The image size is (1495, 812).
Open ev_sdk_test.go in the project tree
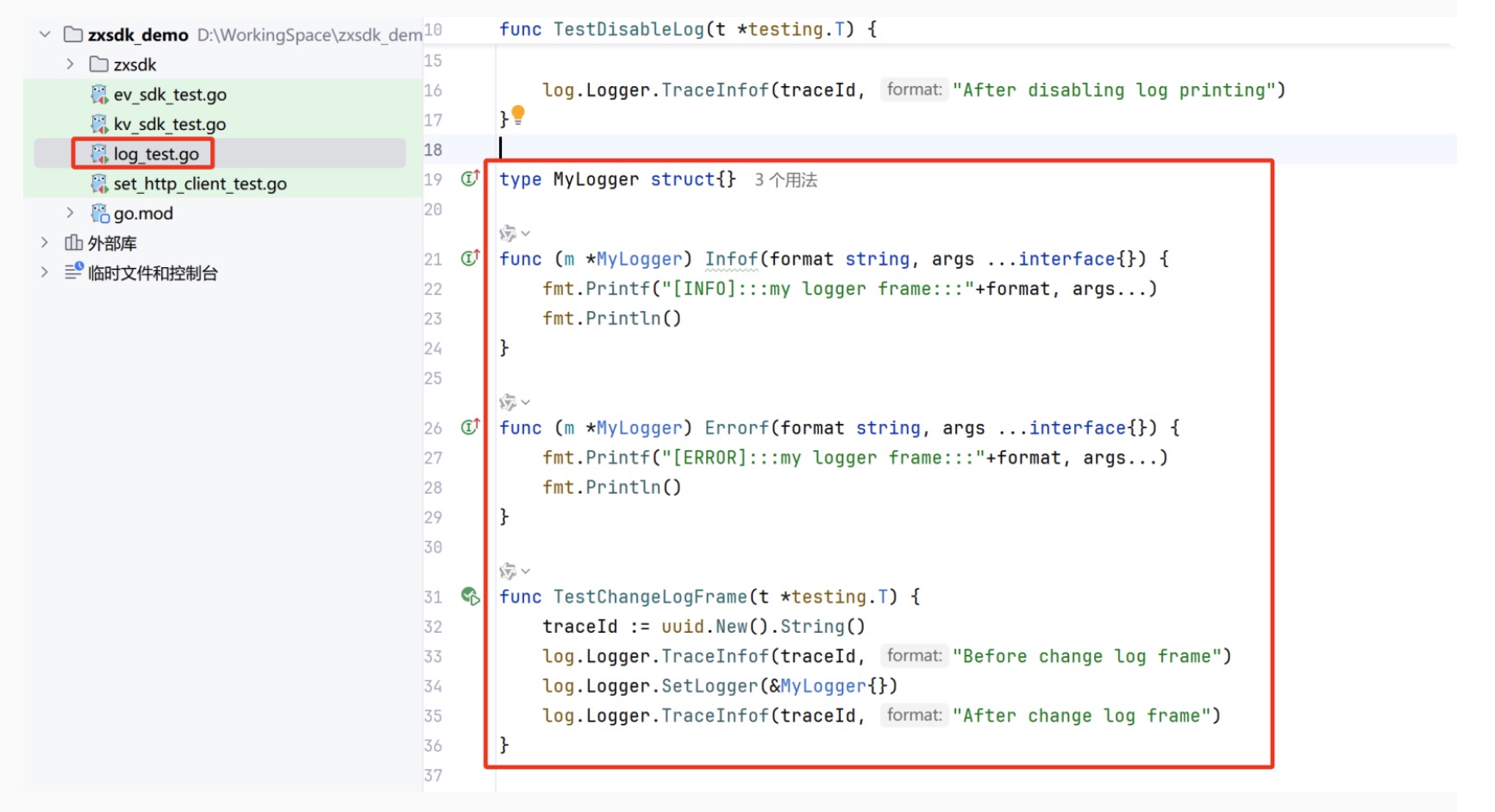pyautogui.click(x=169, y=95)
